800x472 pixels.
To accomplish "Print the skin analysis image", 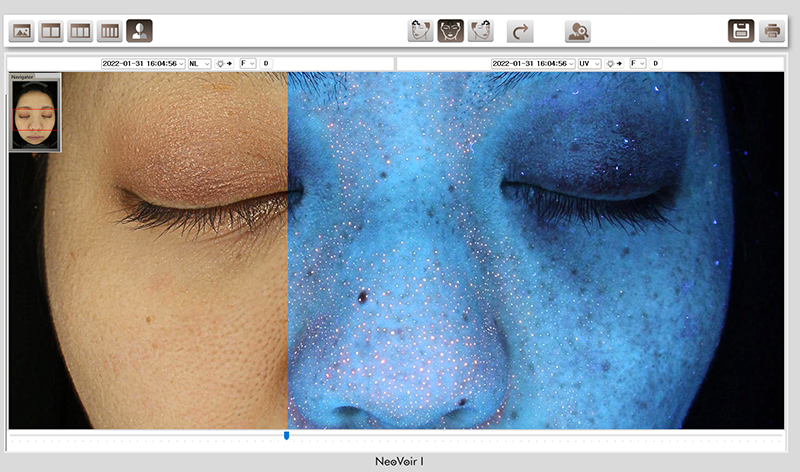I will point(771,31).
